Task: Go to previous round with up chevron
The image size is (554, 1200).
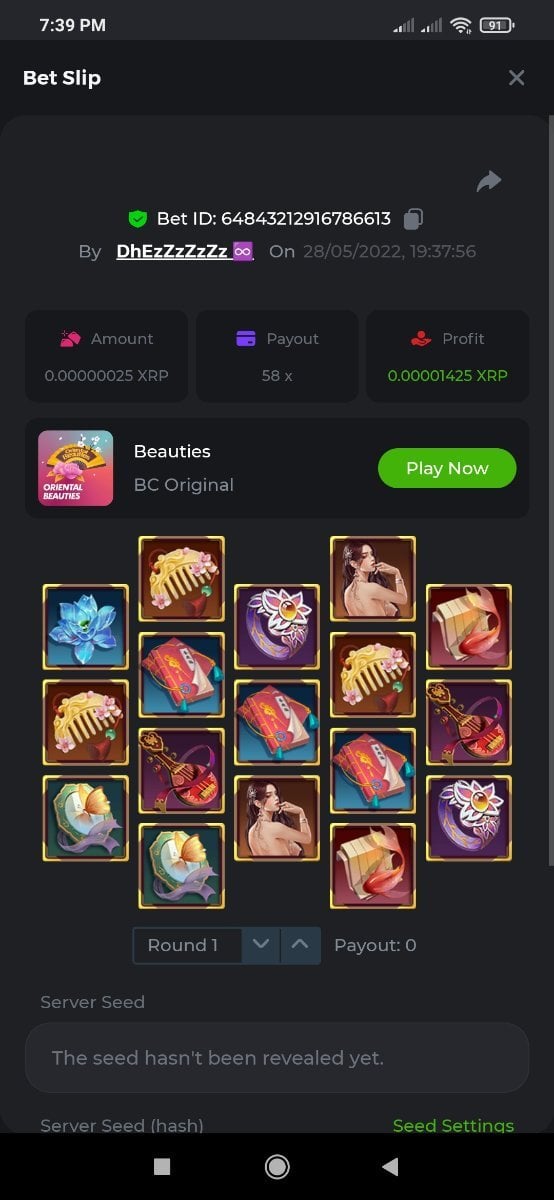Action: pyautogui.click(x=300, y=945)
